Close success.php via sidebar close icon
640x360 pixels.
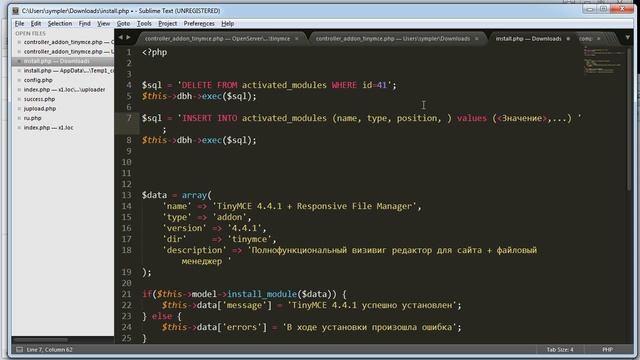[x=19, y=99]
